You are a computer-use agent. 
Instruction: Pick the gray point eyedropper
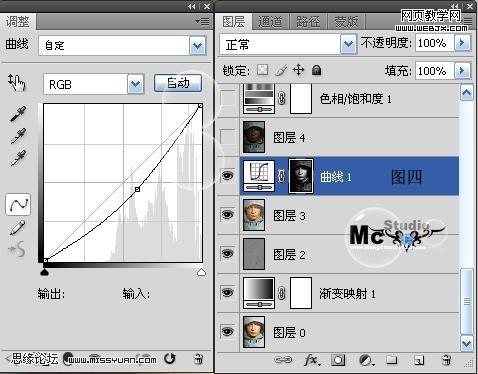[18, 136]
